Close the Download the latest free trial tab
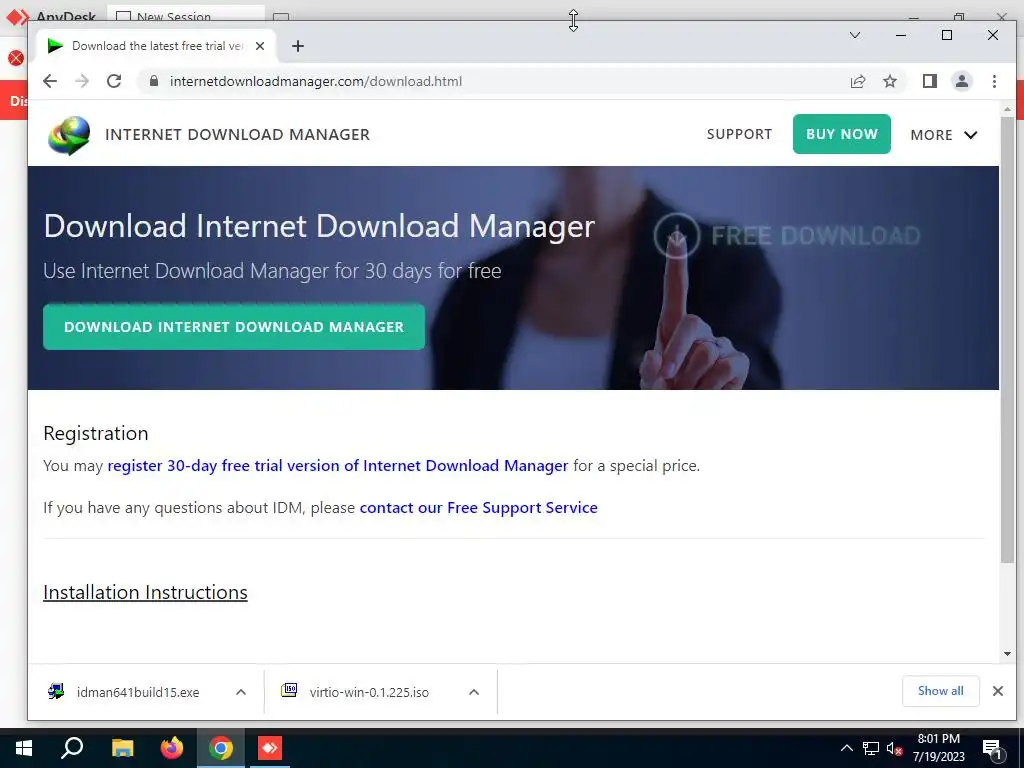Screen dimensions: 1024x768 260,46
